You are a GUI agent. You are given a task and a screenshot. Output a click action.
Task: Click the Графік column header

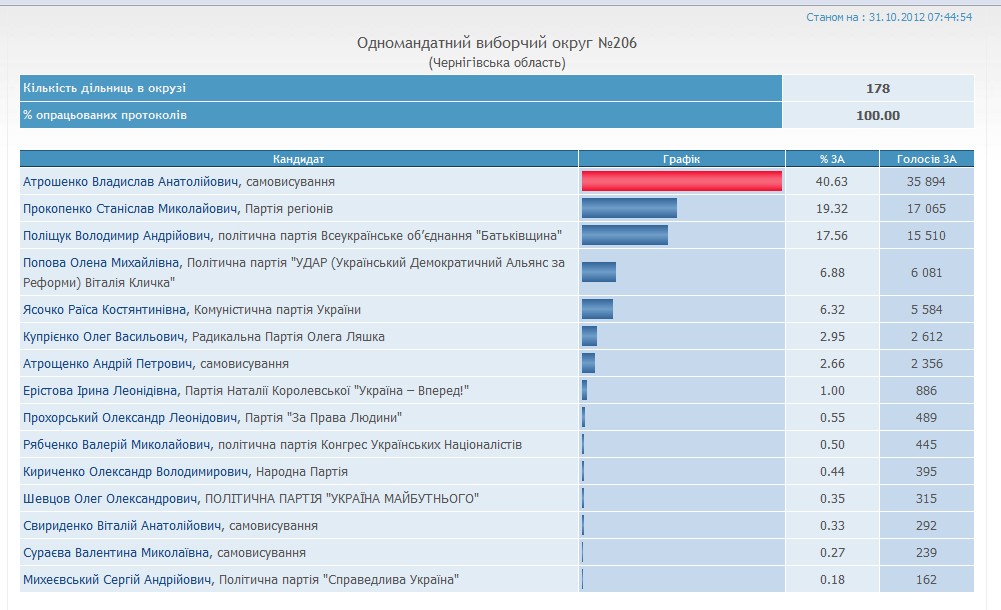coord(681,159)
